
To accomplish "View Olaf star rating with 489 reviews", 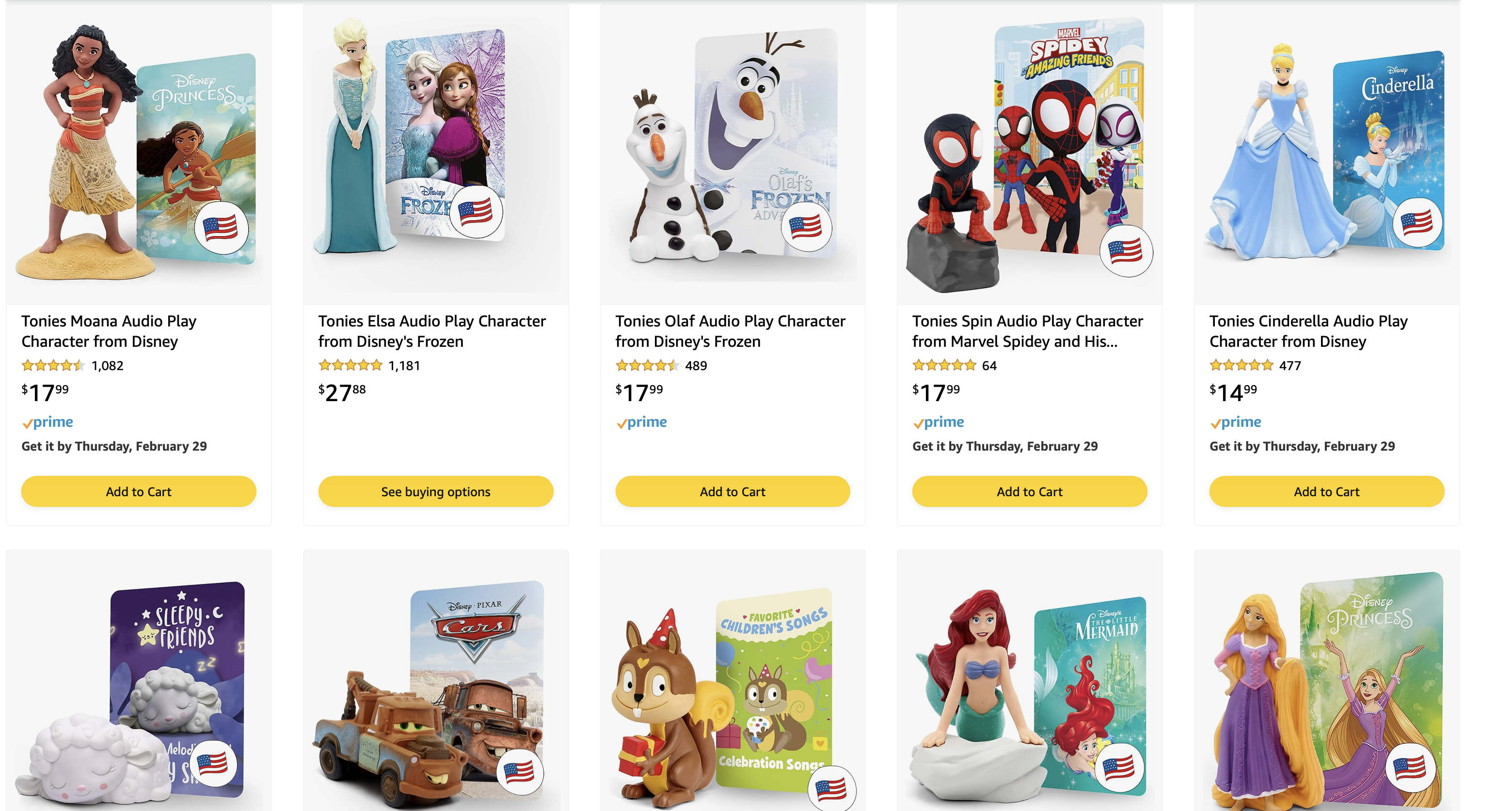I will pyautogui.click(x=648, y=366).
